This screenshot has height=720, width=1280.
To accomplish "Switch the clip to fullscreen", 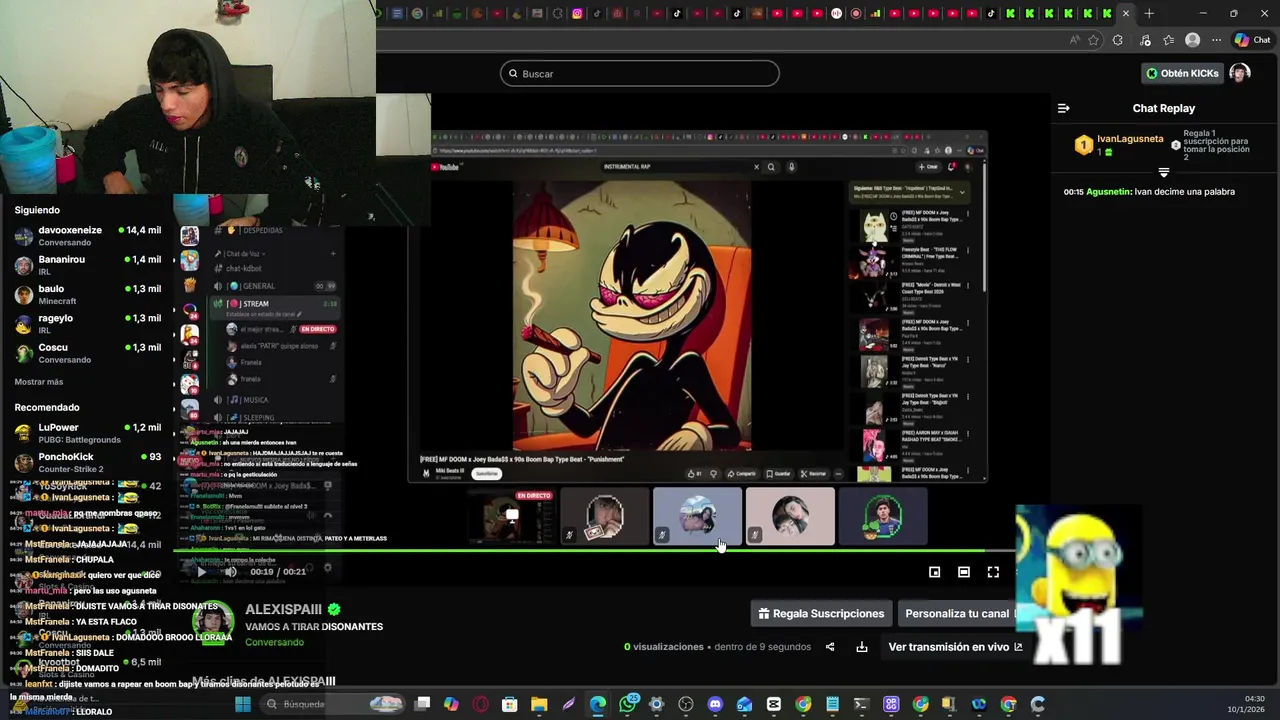I will 993,572.
